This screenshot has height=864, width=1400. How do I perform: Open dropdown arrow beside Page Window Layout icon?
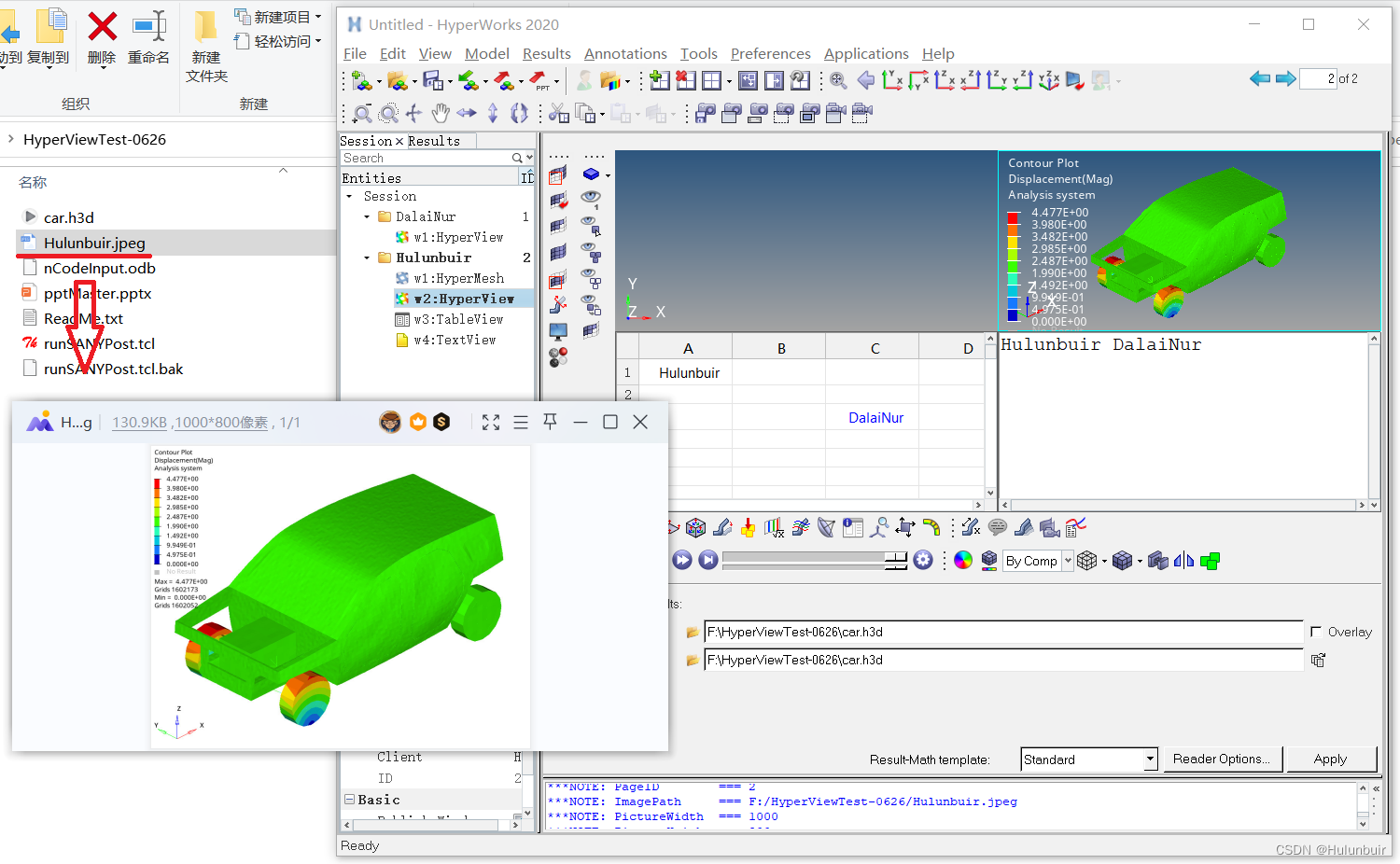[x=729, y=82]
